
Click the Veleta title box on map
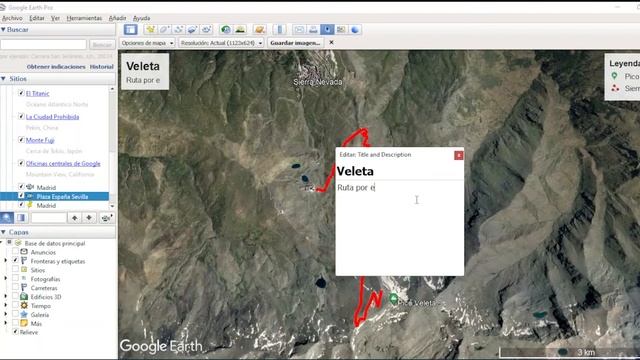tap(145, 71)
